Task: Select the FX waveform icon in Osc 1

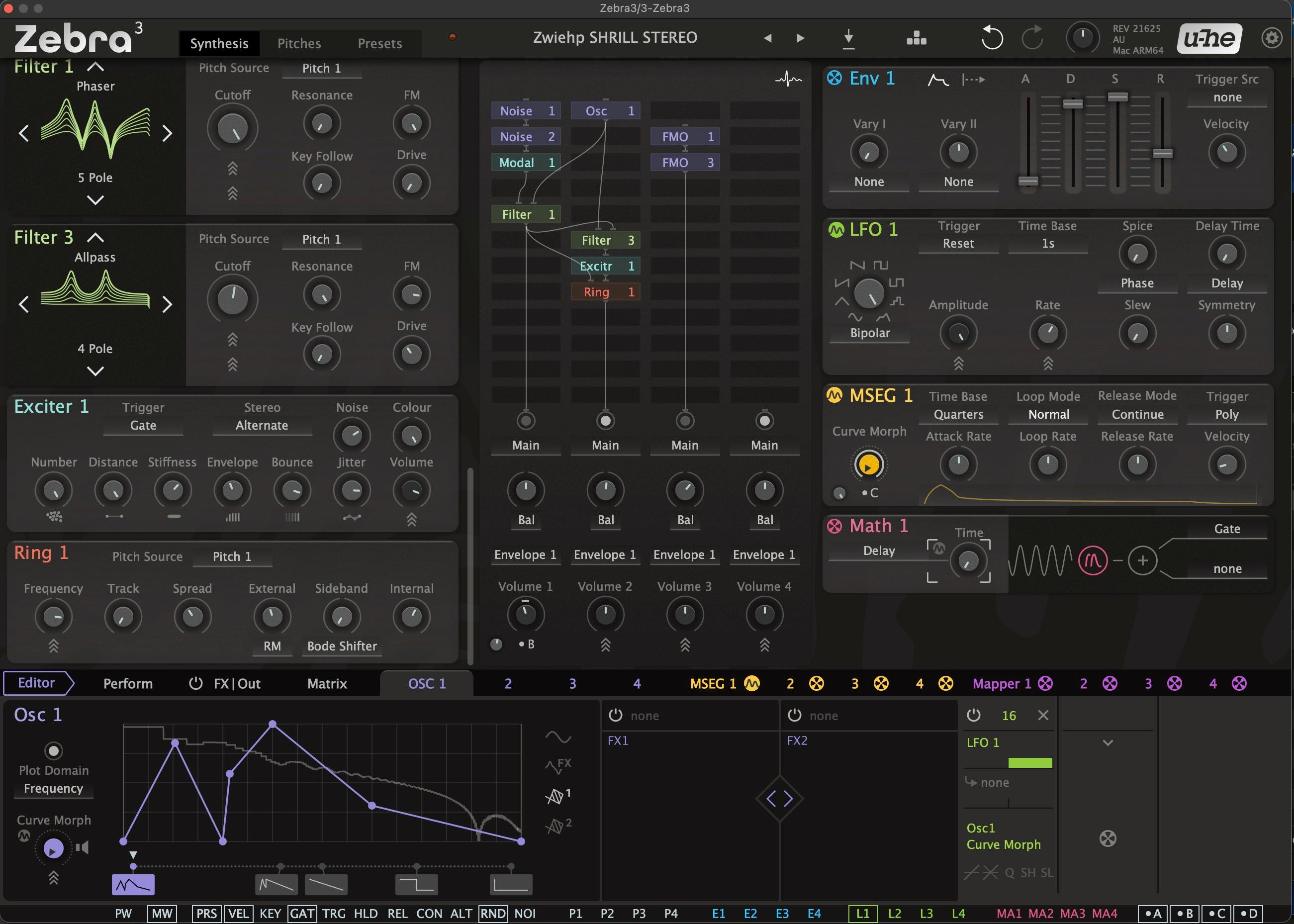Action: pyautogui.click(x=557, y=766)
